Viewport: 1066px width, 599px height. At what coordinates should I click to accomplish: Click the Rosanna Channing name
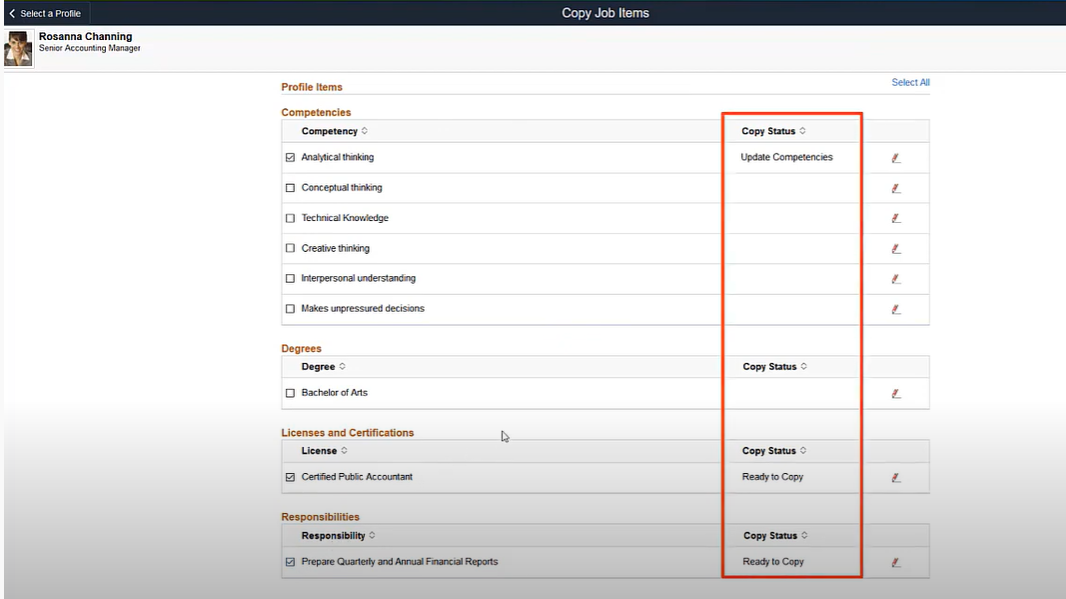click(86, 37)
